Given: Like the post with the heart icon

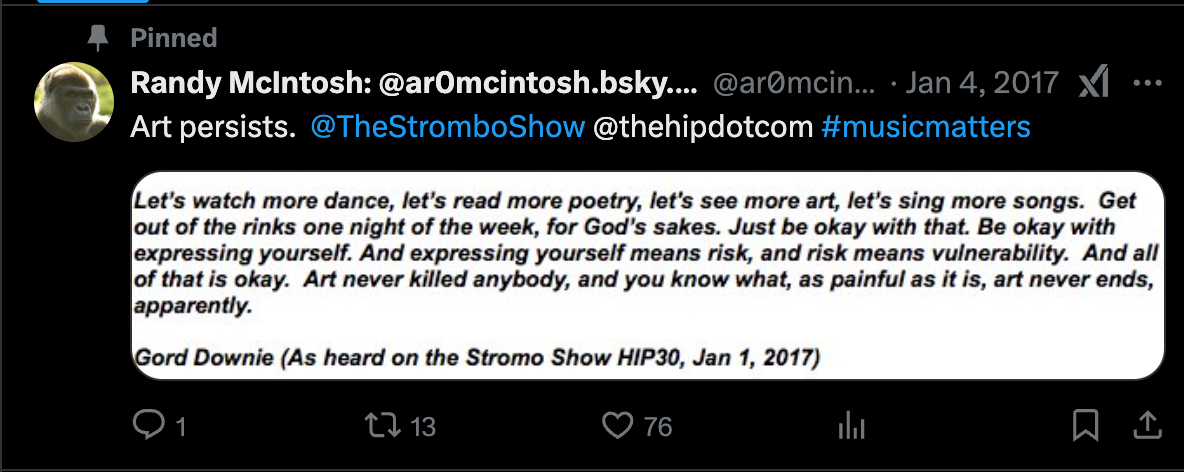Looking at the screenshot, I should point(618,426).
